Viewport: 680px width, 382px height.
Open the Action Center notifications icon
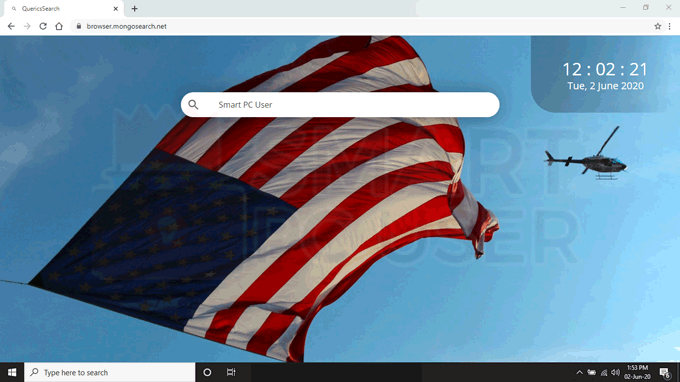(x=665, y=372)
